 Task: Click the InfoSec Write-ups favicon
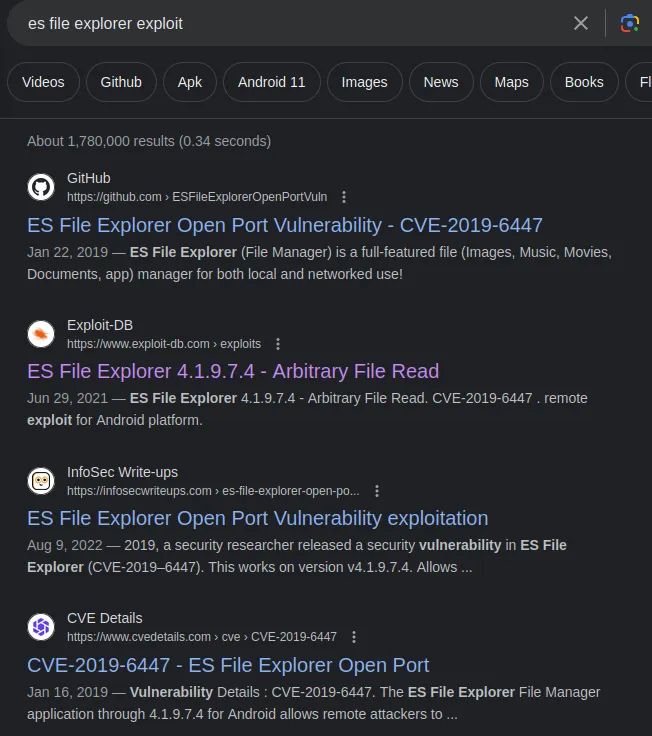tap(41, 481)
